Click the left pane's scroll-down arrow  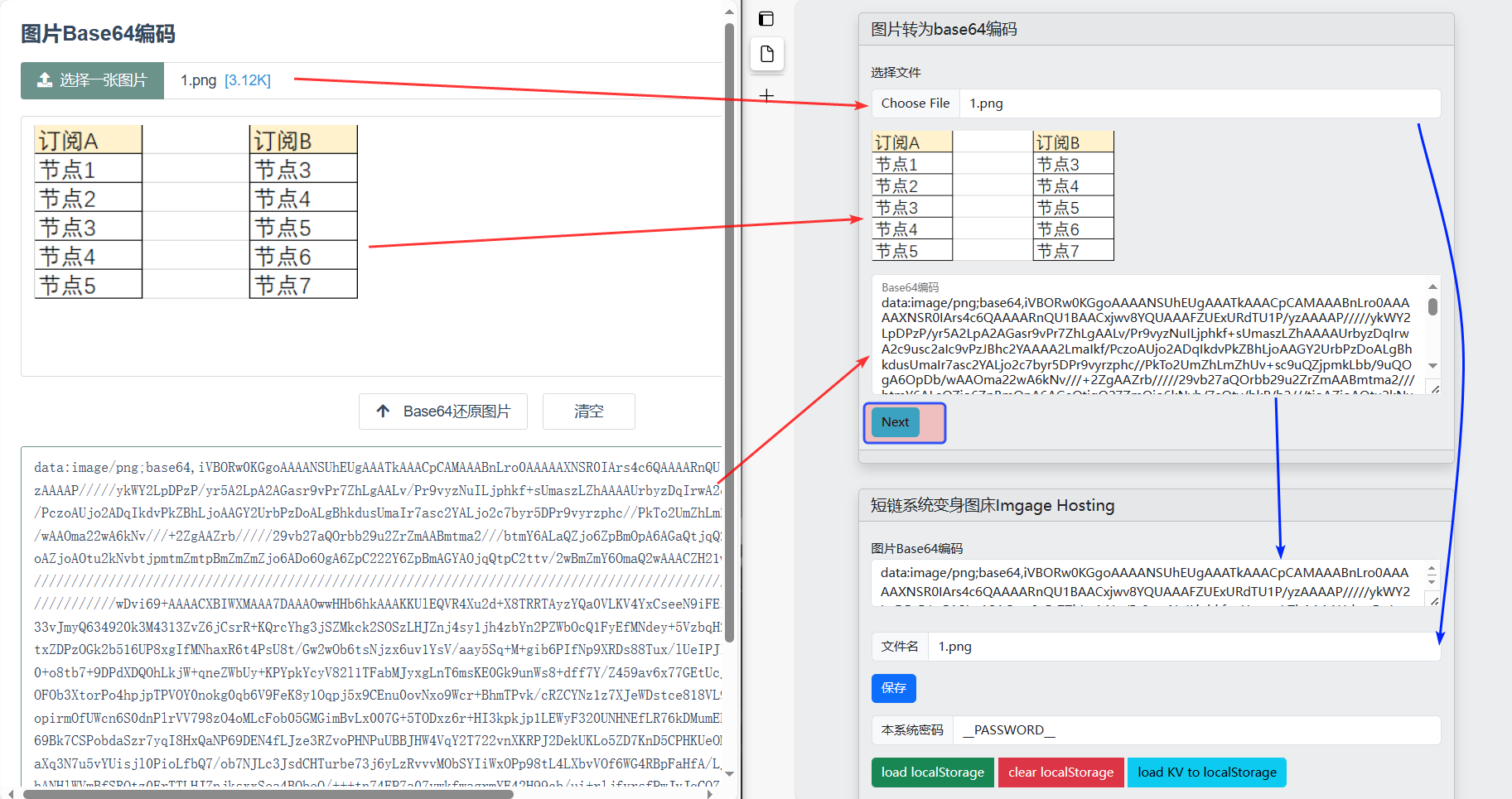click(729, 774)
